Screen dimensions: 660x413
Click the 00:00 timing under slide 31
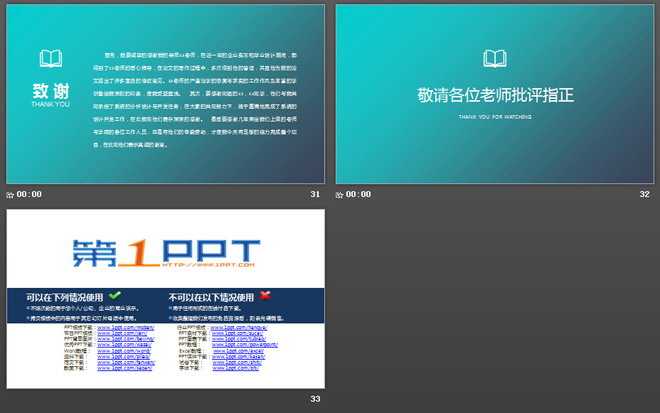(x=29, y=195)
